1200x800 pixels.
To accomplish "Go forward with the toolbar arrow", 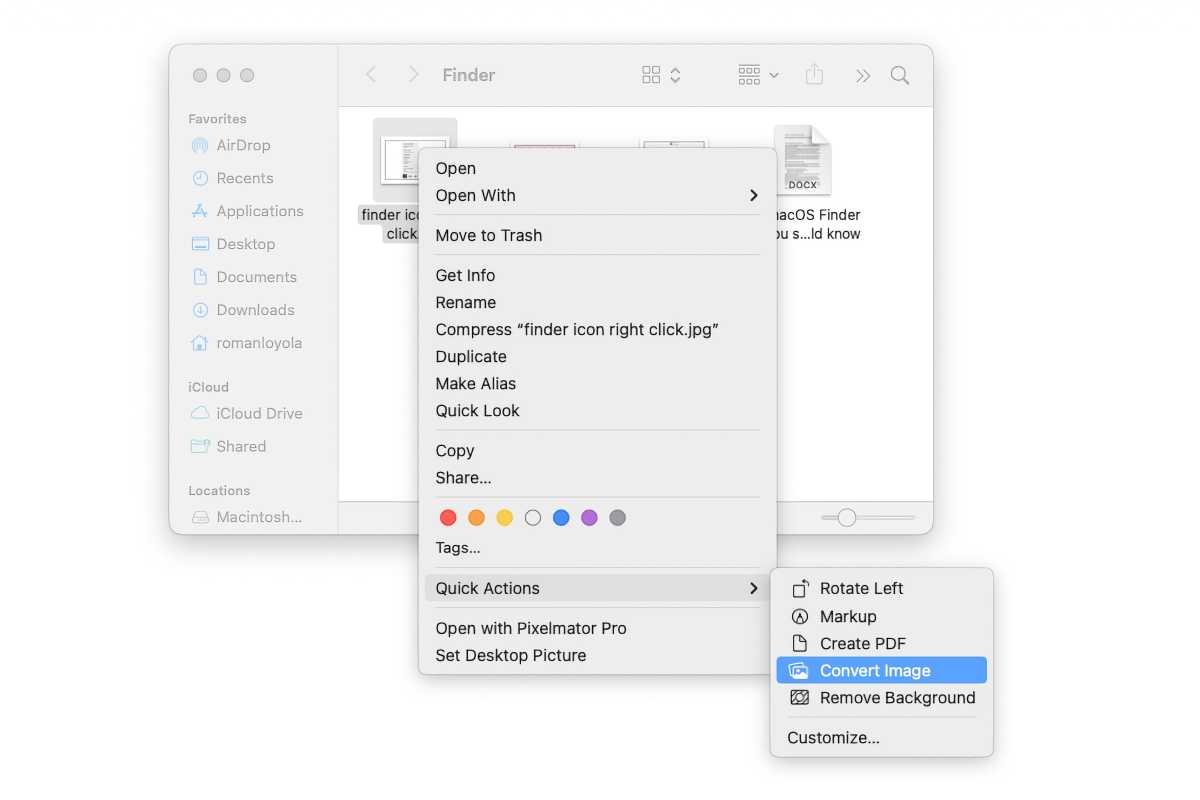I will (413, 75).
